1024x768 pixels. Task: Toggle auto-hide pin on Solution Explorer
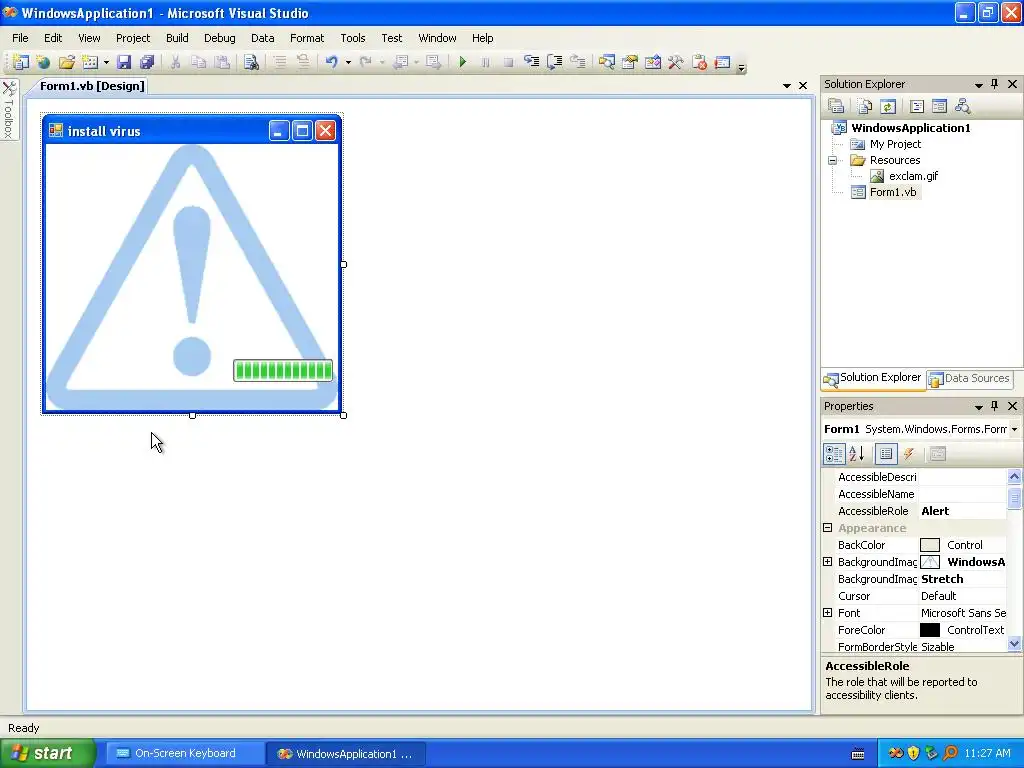coord(995,84)
